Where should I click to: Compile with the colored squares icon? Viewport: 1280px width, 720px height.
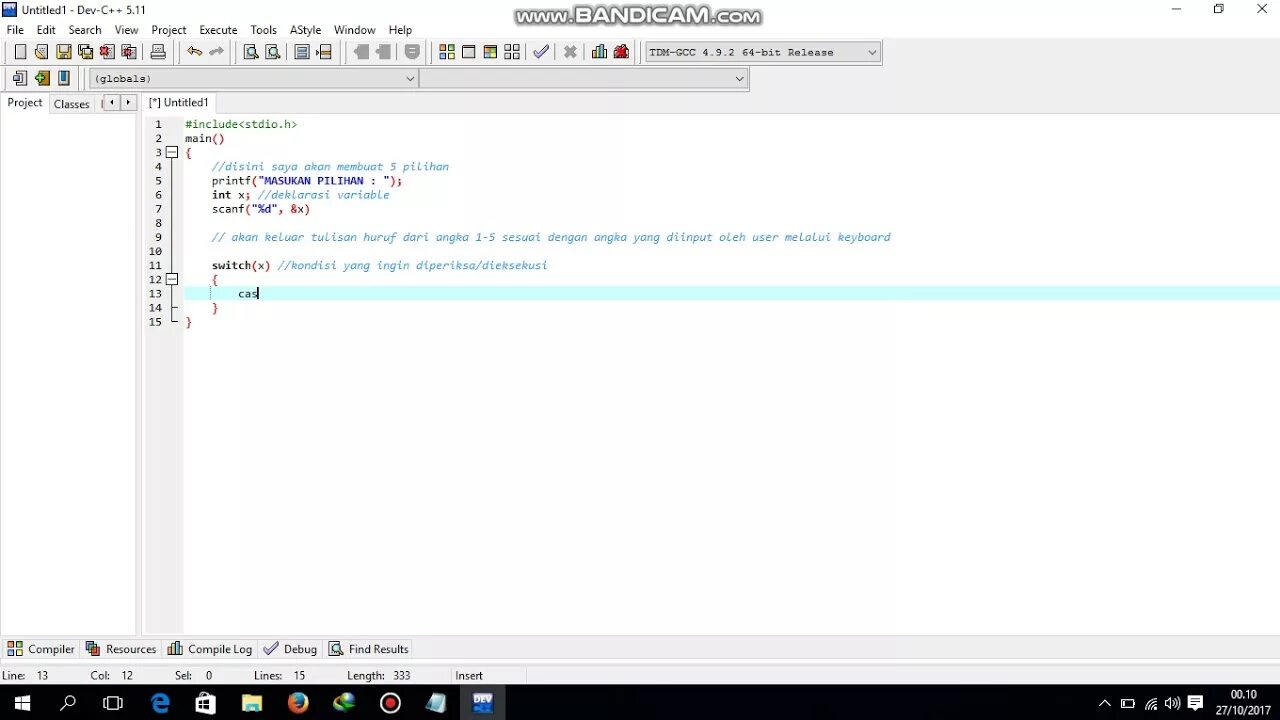447,52
